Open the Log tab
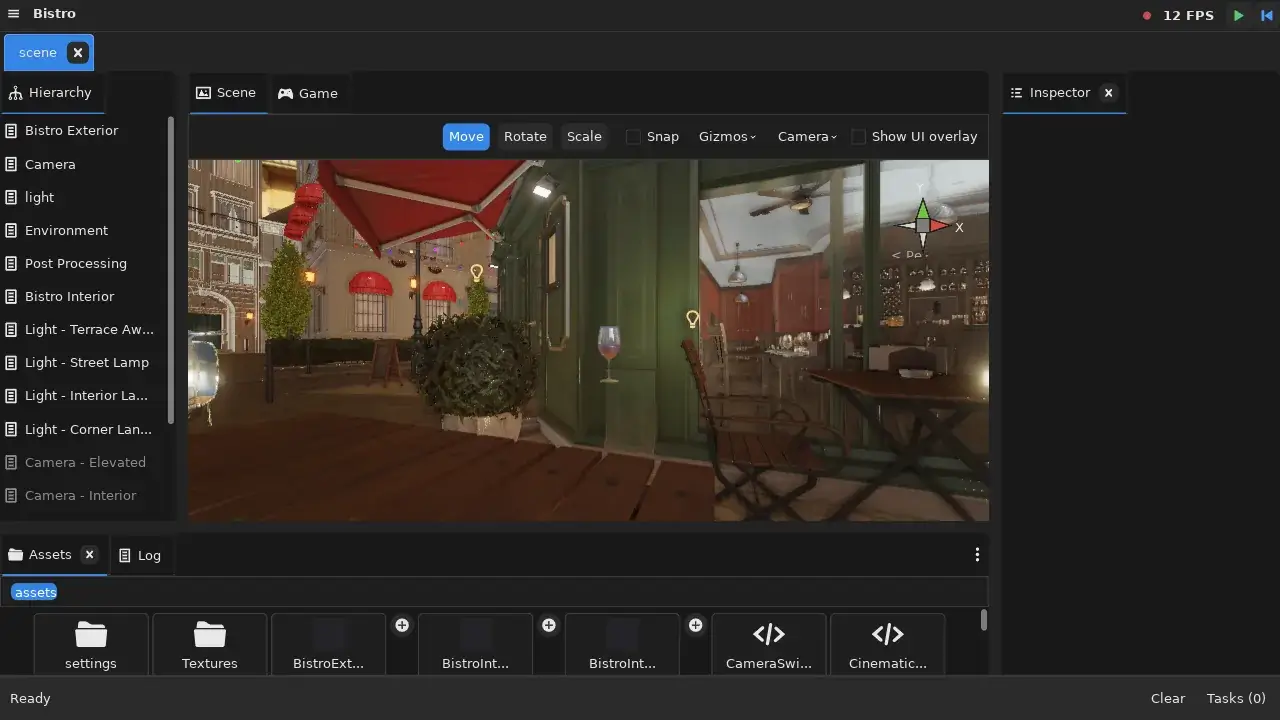Viewport: 1280px width, 720px height. tap(140, 555)
